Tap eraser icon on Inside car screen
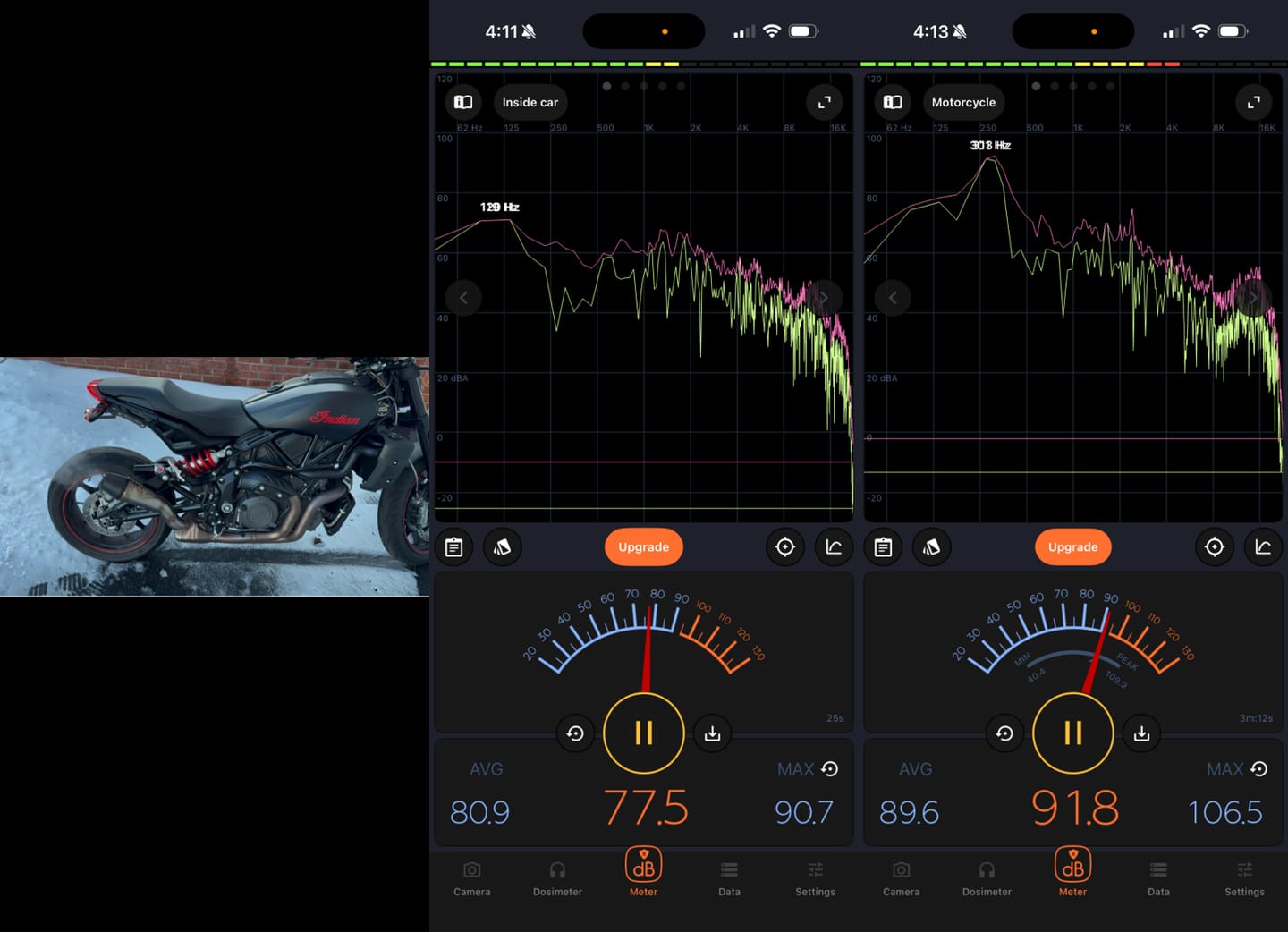The height and width of the screenshot is (932, 1288). (x=502, y=546)
